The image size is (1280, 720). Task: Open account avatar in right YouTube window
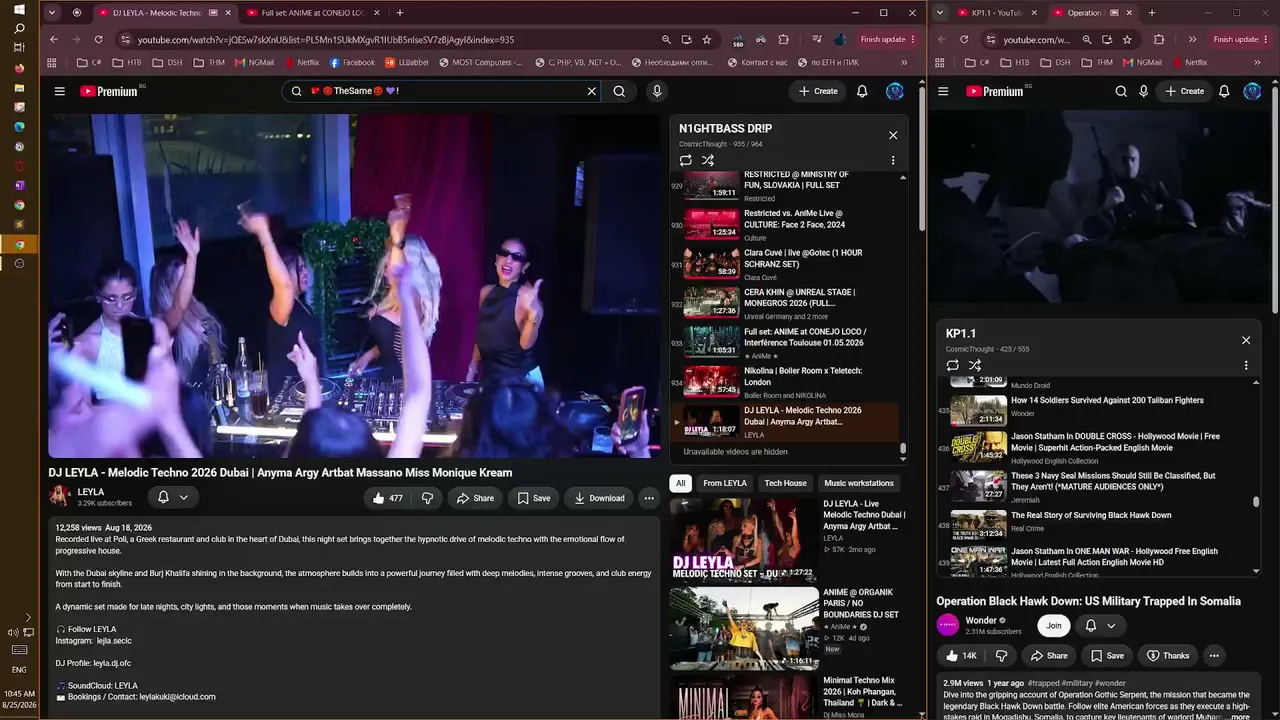[1252, 91]
